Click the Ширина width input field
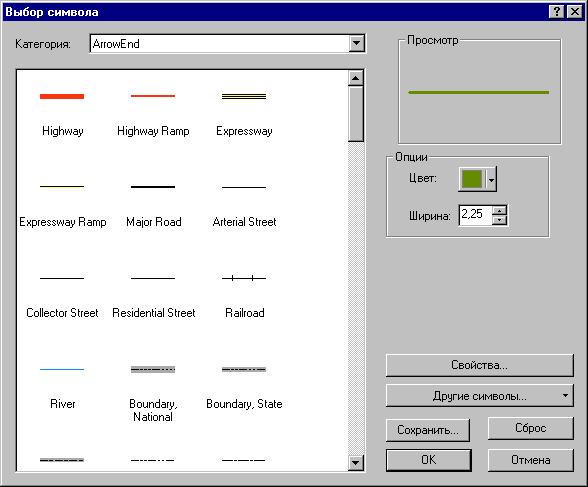 [476, 215]
